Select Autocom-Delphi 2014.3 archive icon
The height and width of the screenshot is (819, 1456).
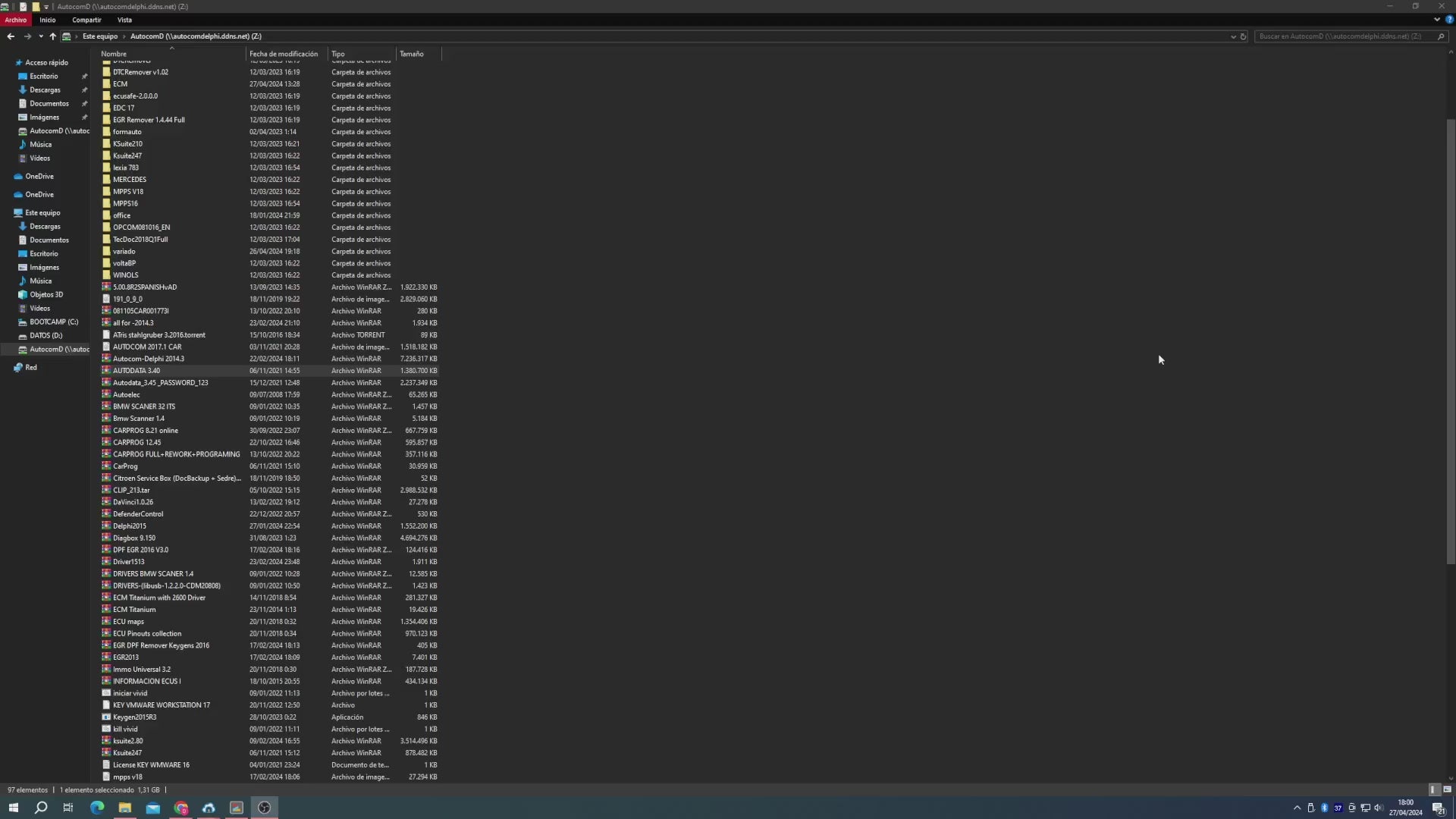(x=106, y=359)
